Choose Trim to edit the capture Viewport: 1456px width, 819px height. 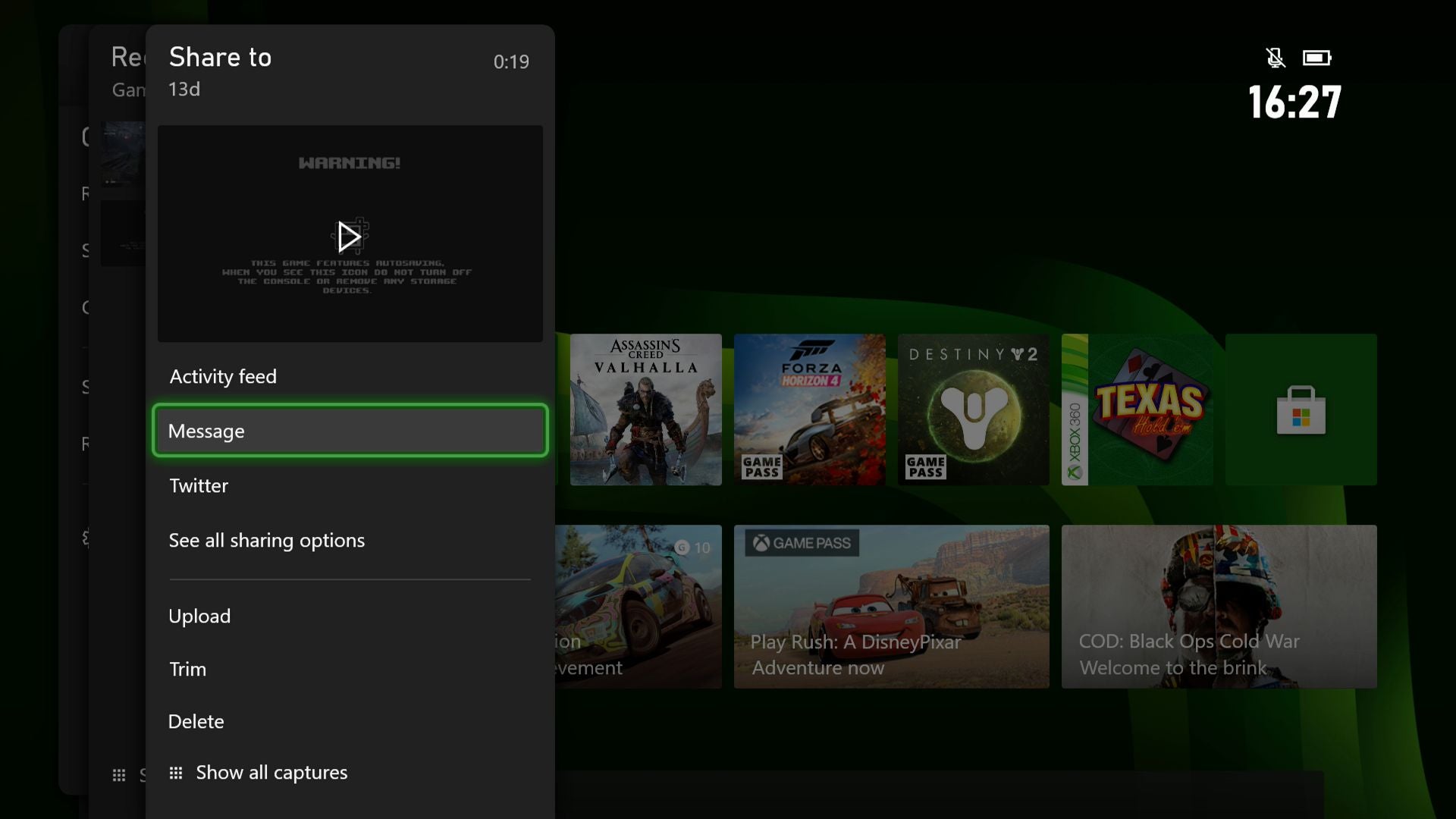[187, 669]
